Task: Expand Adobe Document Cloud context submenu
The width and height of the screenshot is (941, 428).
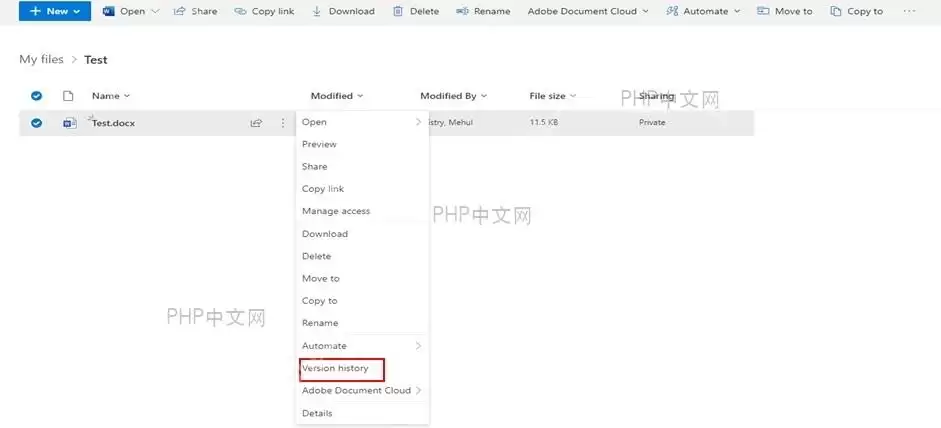Action: coord(362,390)
